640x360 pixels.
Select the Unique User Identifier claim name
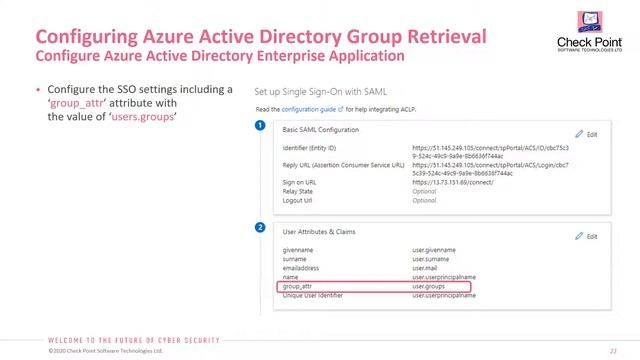[313, 296]
